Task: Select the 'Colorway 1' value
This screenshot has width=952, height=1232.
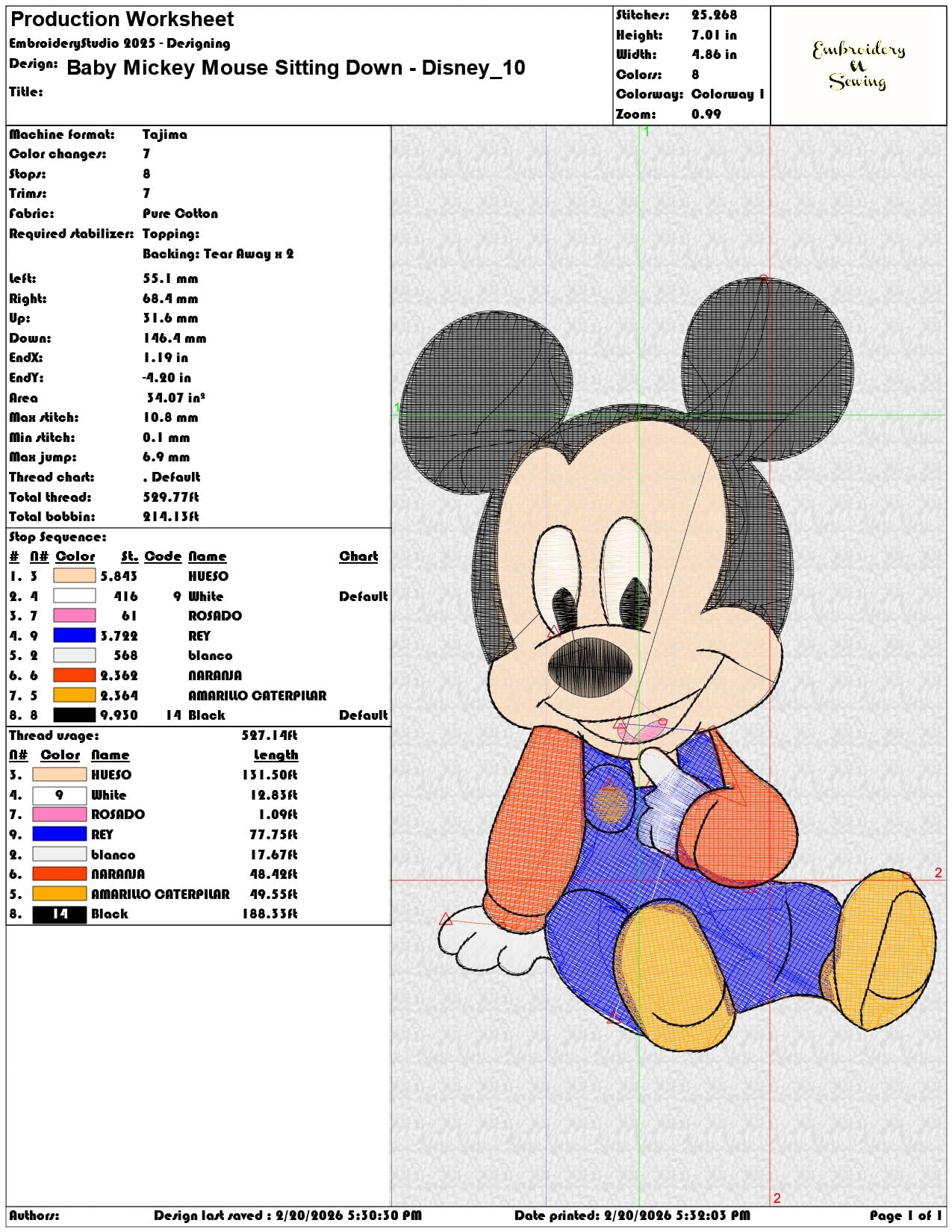Action: click(727, 94)
